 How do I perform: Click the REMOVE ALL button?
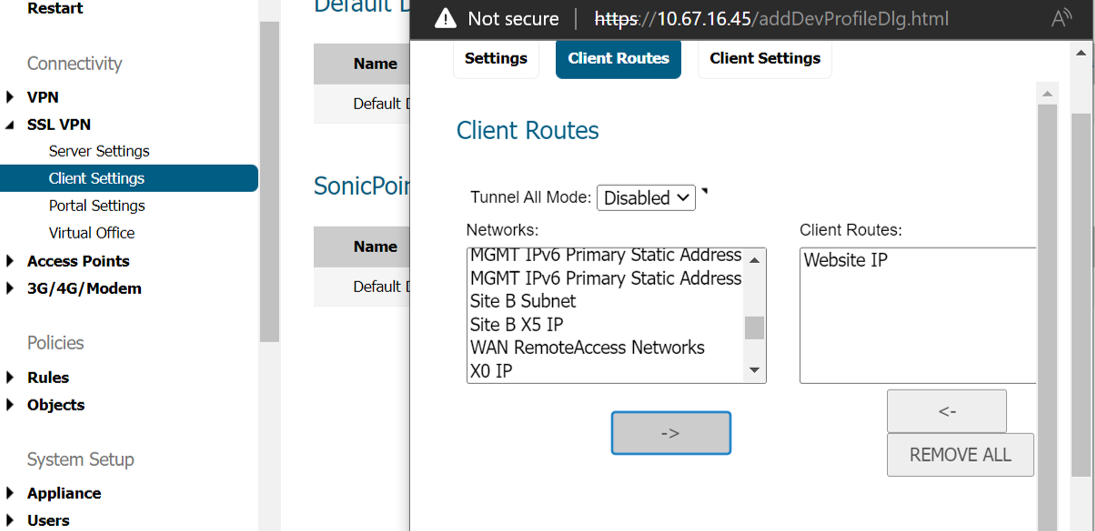point(959,455)
